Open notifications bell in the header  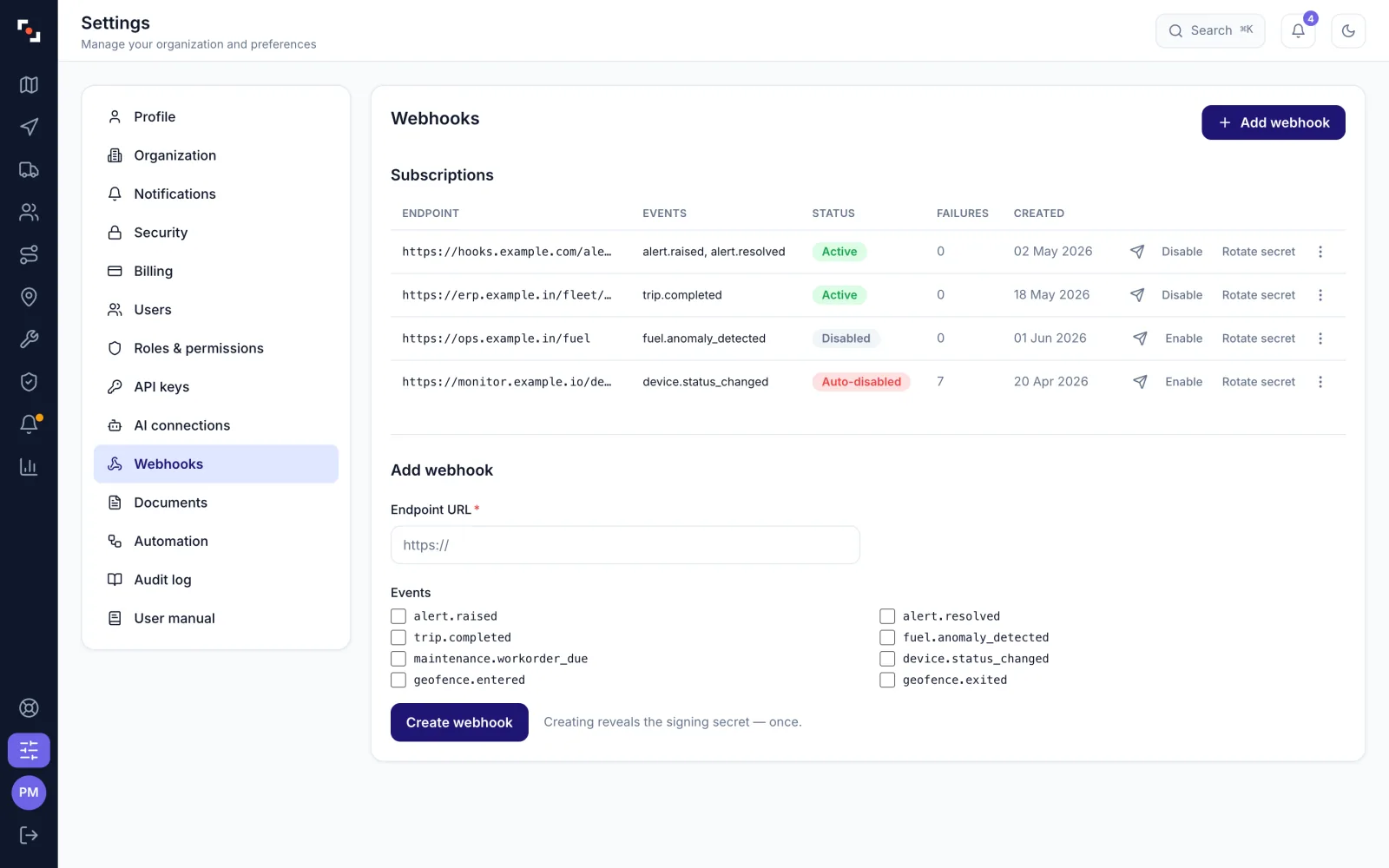[x=1299, y=31]
